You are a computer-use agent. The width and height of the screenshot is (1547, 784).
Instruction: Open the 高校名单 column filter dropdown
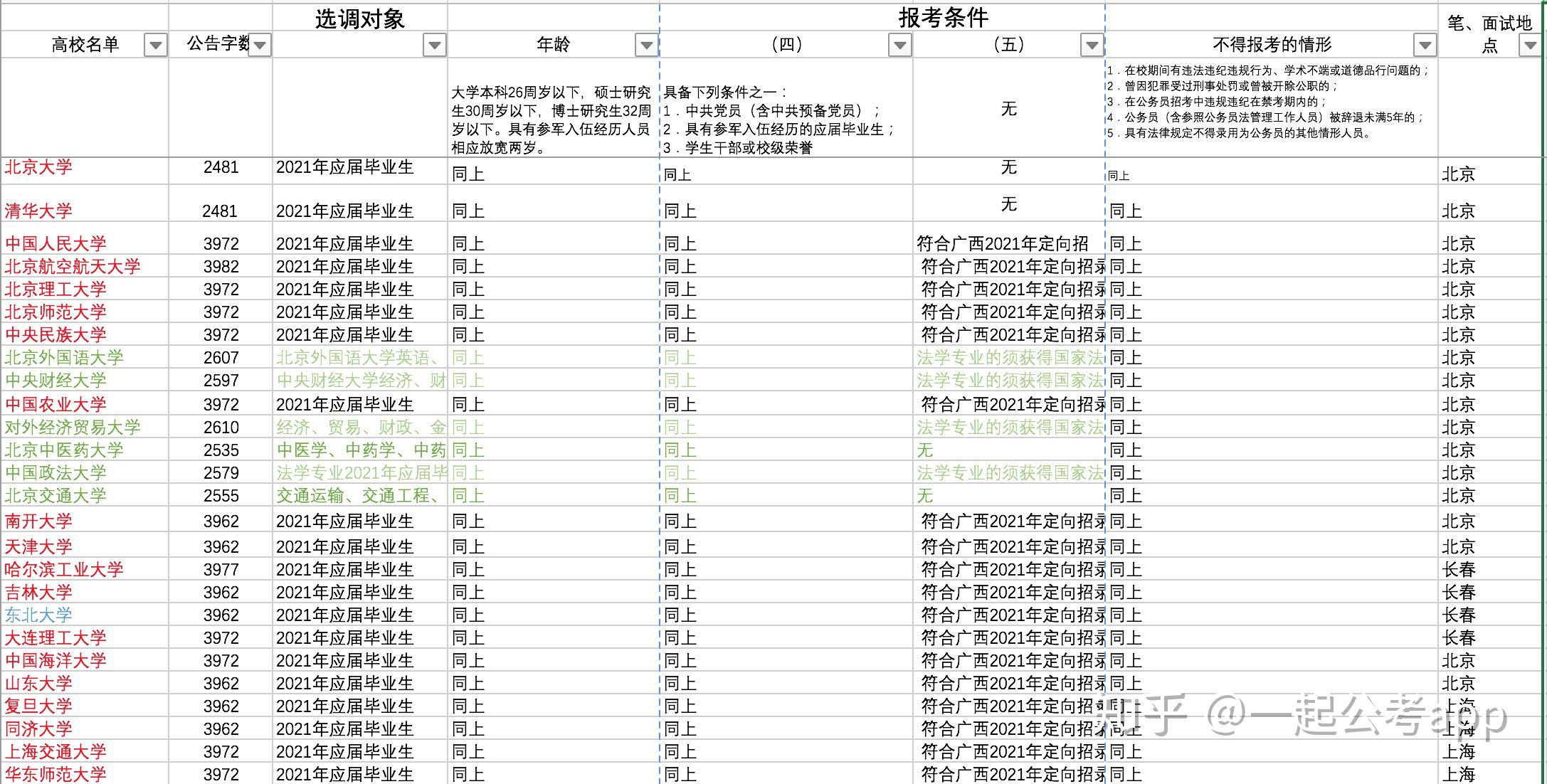(x=155, y=46)
